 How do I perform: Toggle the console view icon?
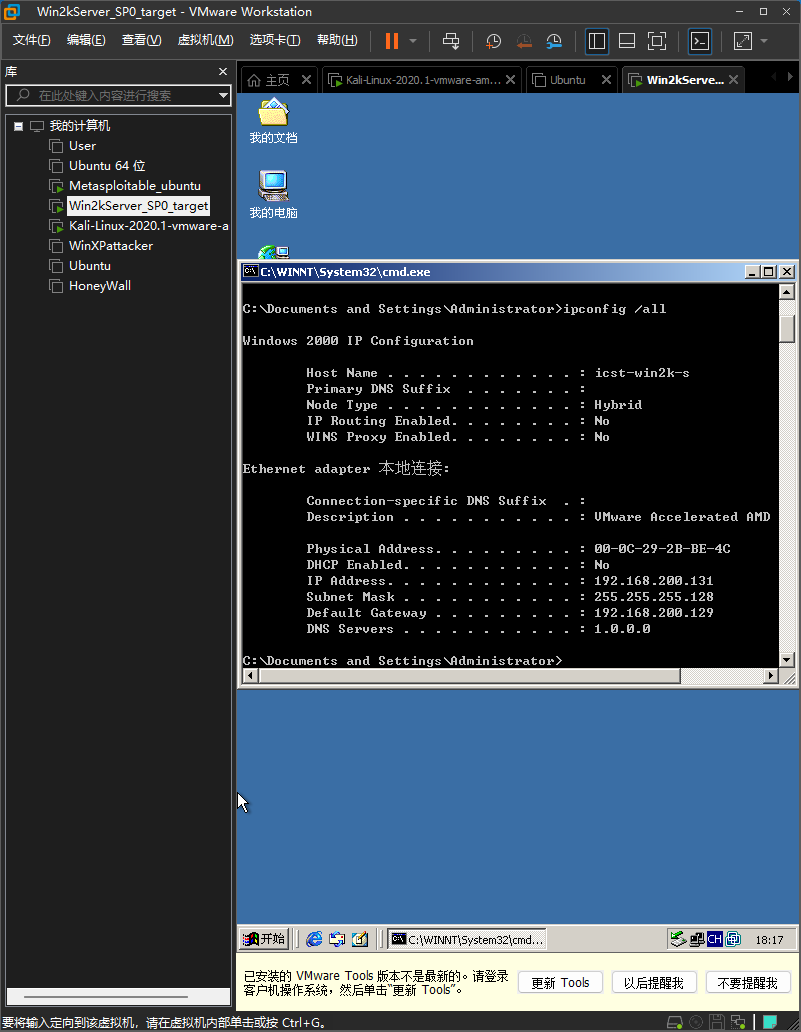700,41
